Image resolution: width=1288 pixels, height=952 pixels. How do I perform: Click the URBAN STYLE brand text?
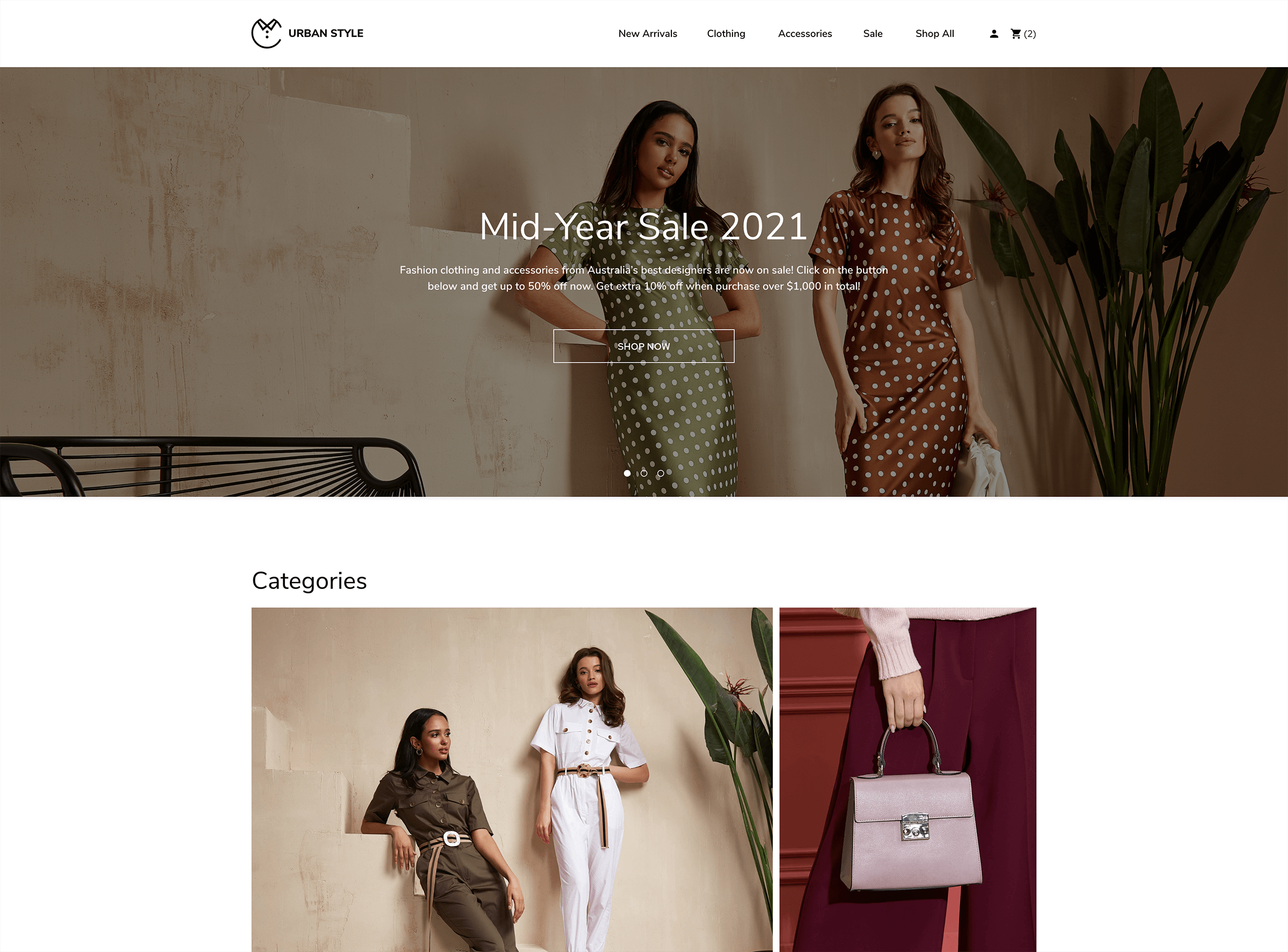tap(325, 33)
